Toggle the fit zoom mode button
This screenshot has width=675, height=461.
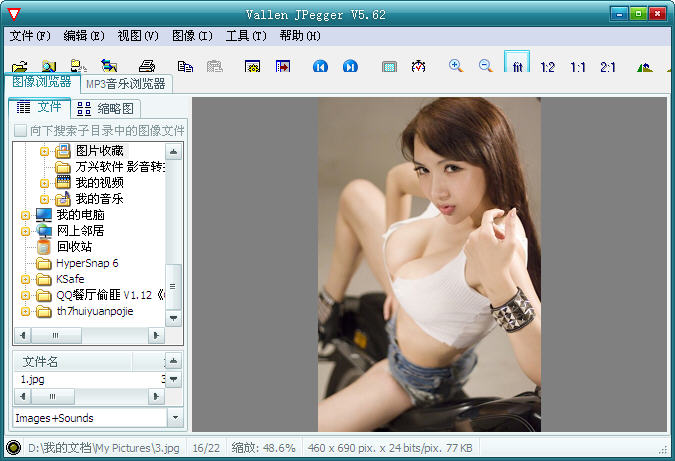517,62
